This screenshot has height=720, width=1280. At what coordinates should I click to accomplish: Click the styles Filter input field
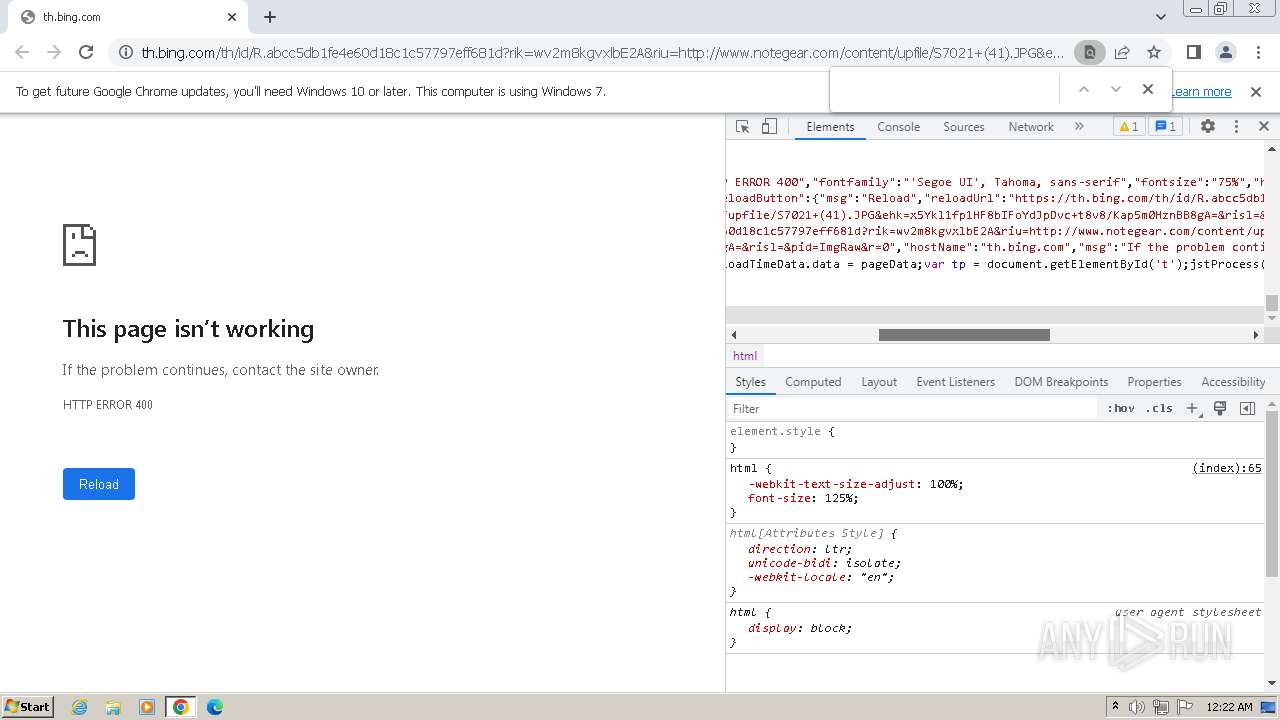(912, 408)
